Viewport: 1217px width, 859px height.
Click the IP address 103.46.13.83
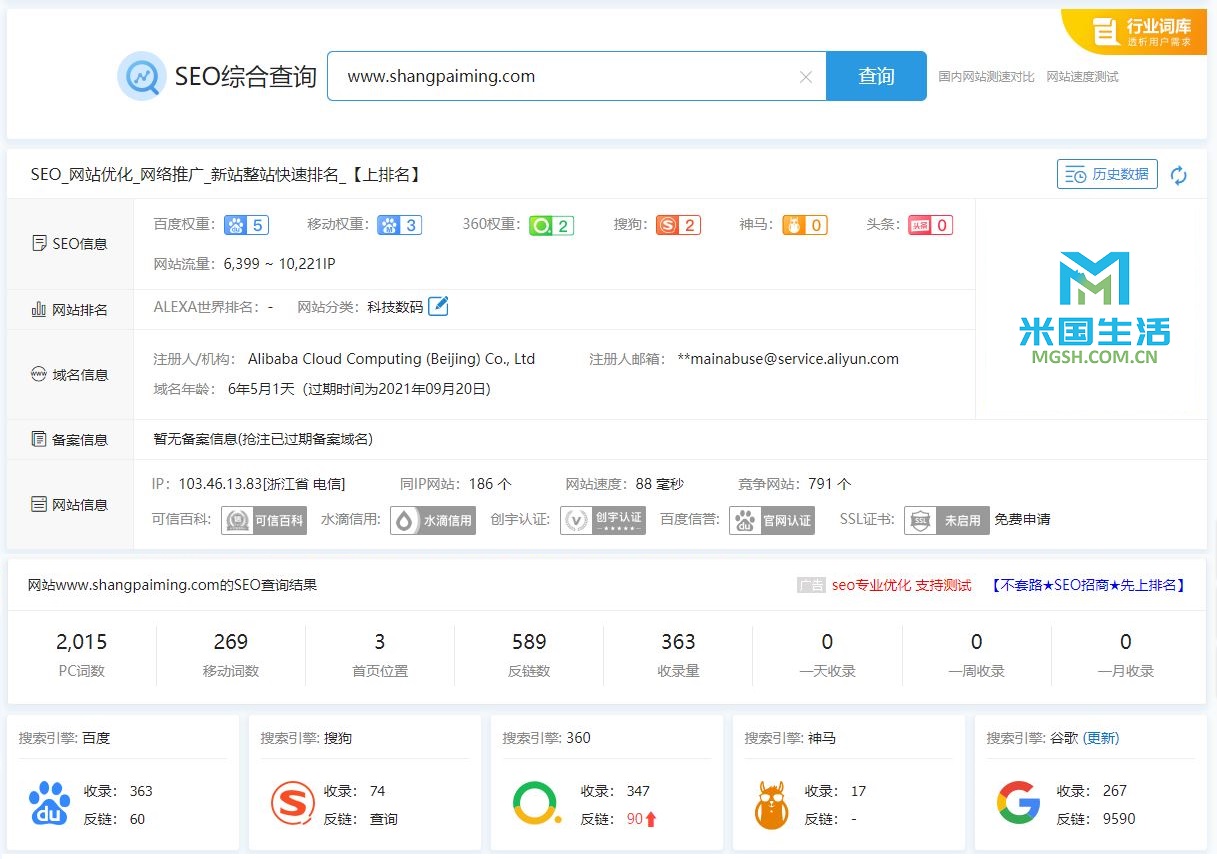pos(219,484)
